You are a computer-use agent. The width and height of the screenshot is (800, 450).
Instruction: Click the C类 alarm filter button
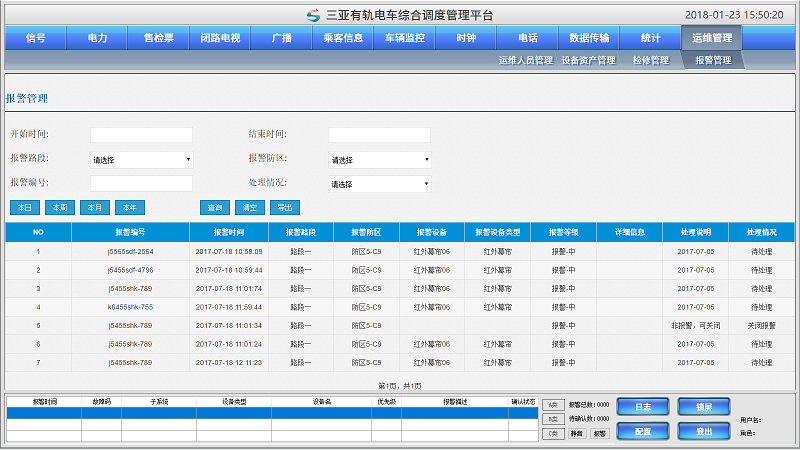(x=553, y=434)
